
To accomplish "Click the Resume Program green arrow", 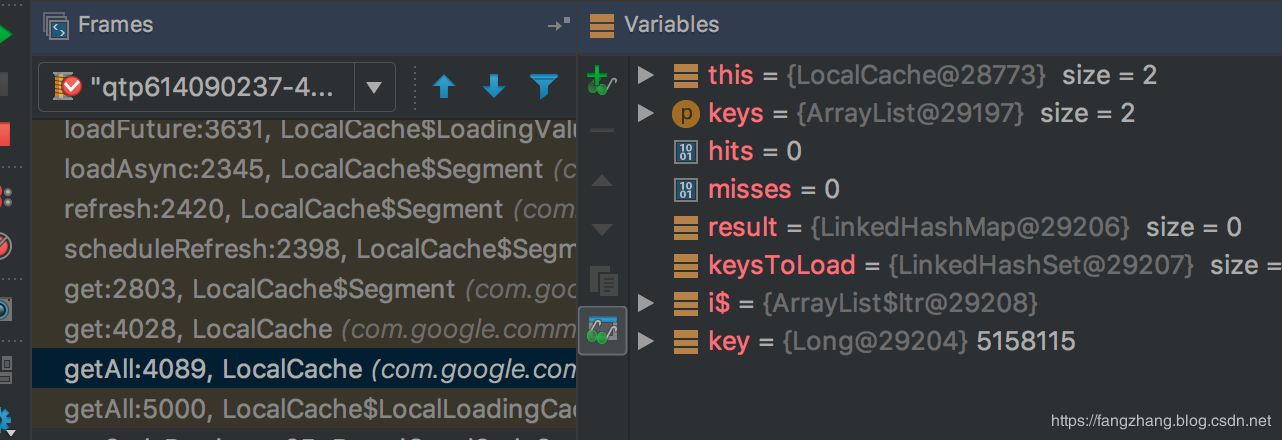I will pyautogui.click(x=5, y=35).
